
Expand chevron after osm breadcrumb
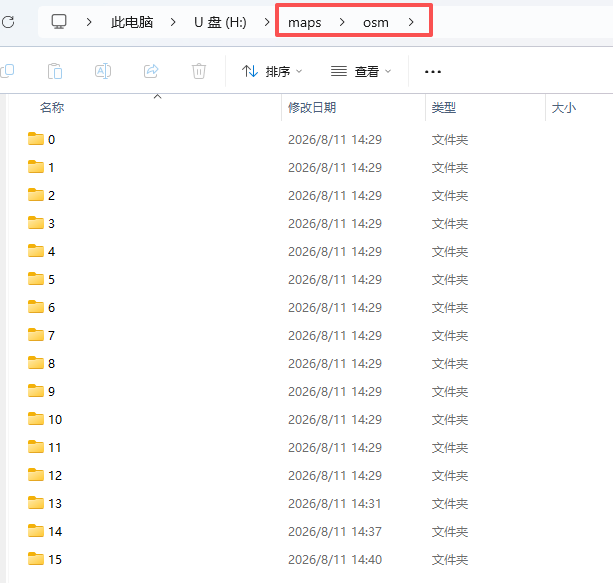click(411, 22)
